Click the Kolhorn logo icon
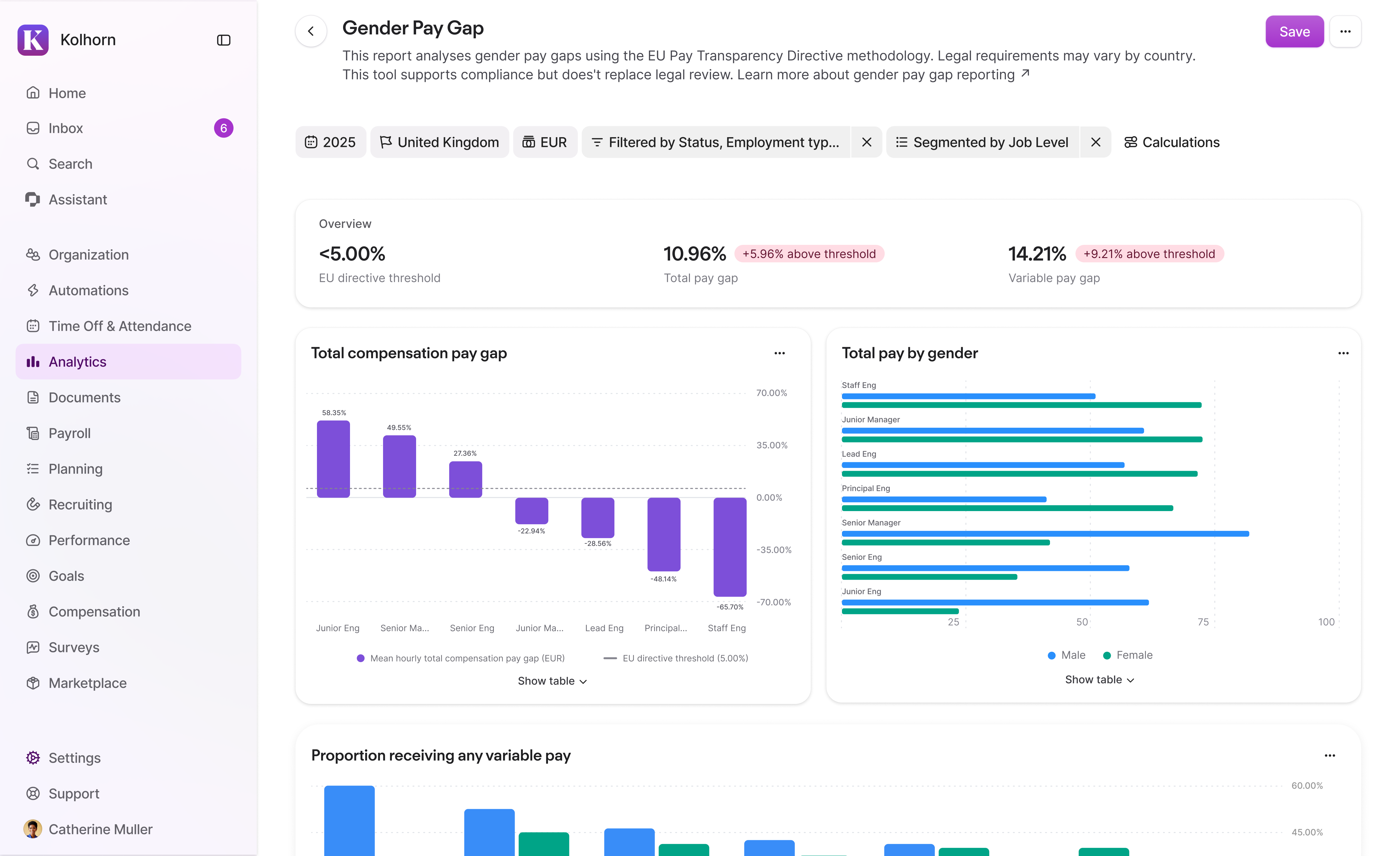 33,40
